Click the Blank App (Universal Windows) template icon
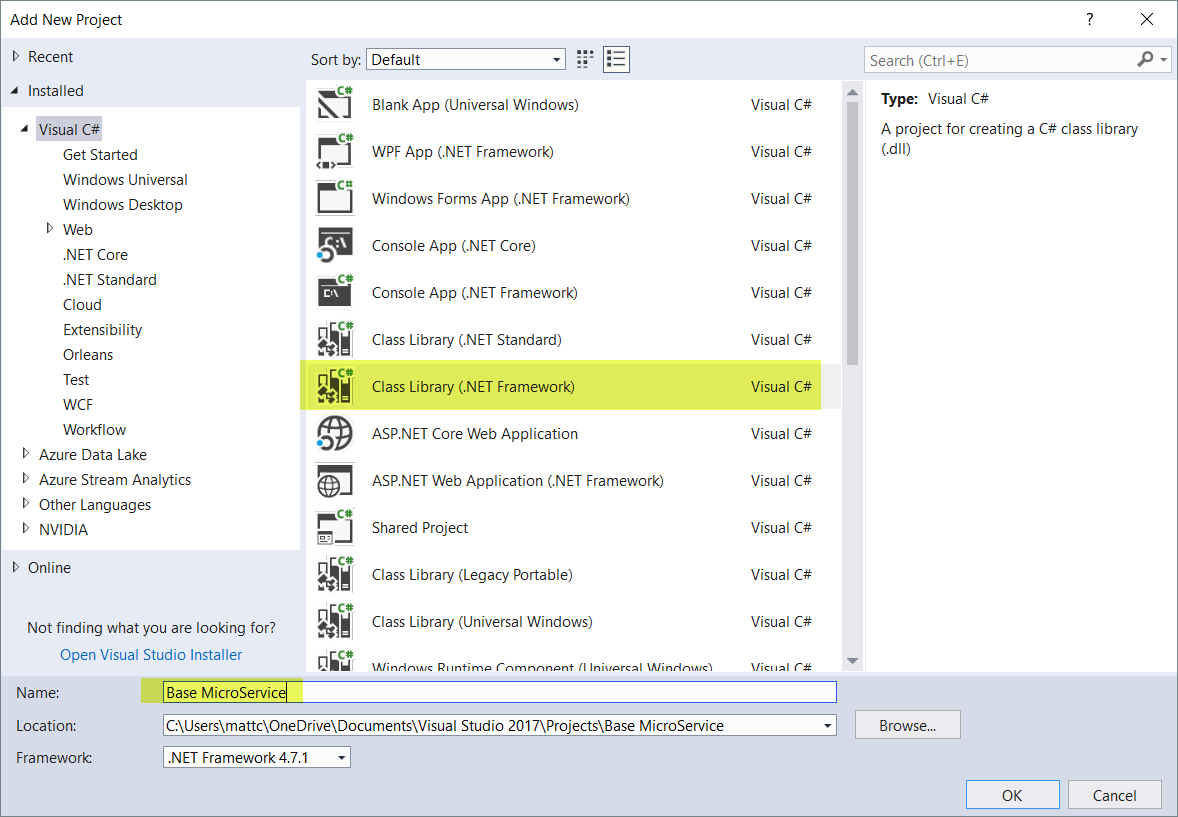The width and height of the screenshot is (1178, 817). coord(335,104)
